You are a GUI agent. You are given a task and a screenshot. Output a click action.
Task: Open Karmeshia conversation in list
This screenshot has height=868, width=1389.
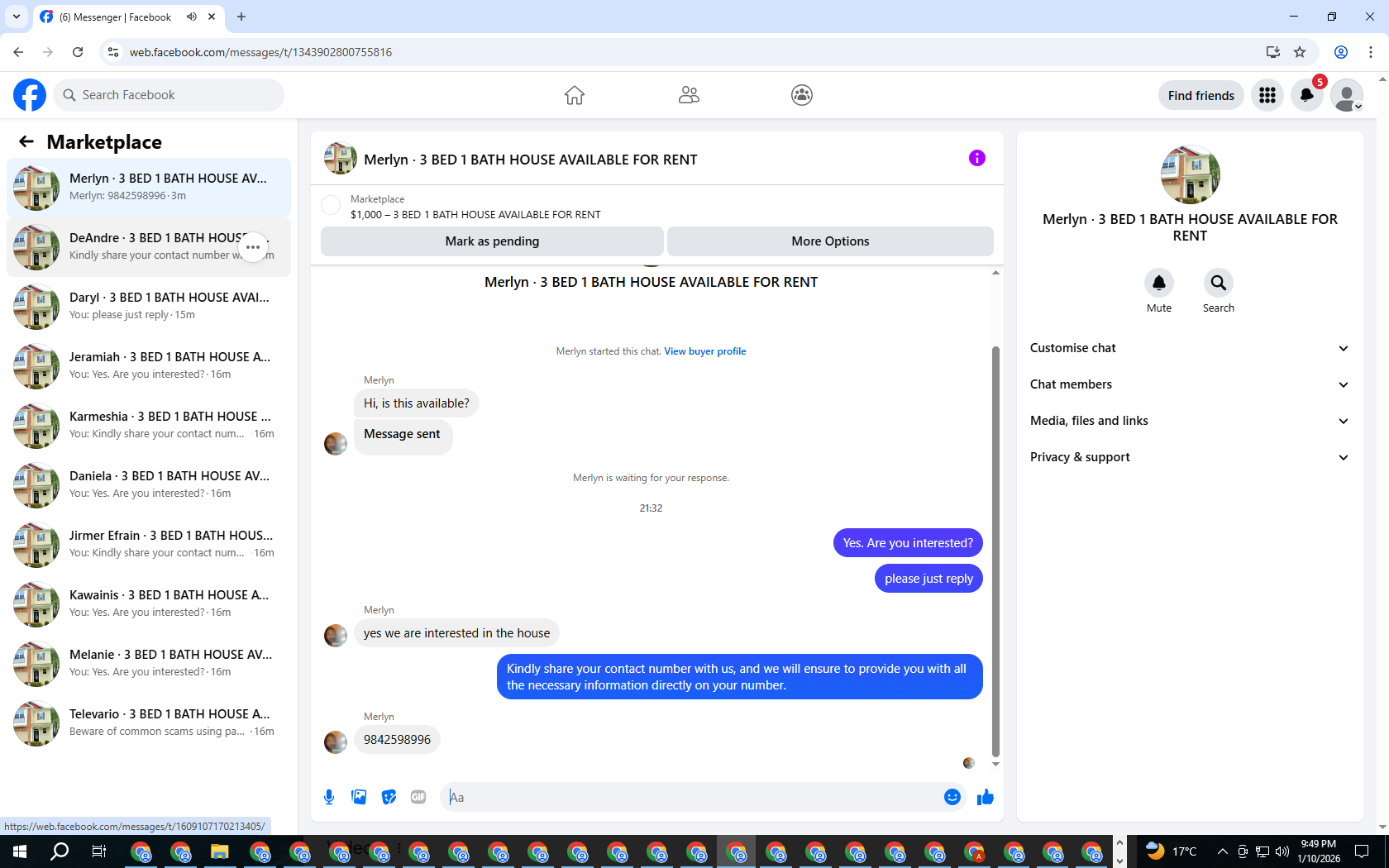click(149, 425)
